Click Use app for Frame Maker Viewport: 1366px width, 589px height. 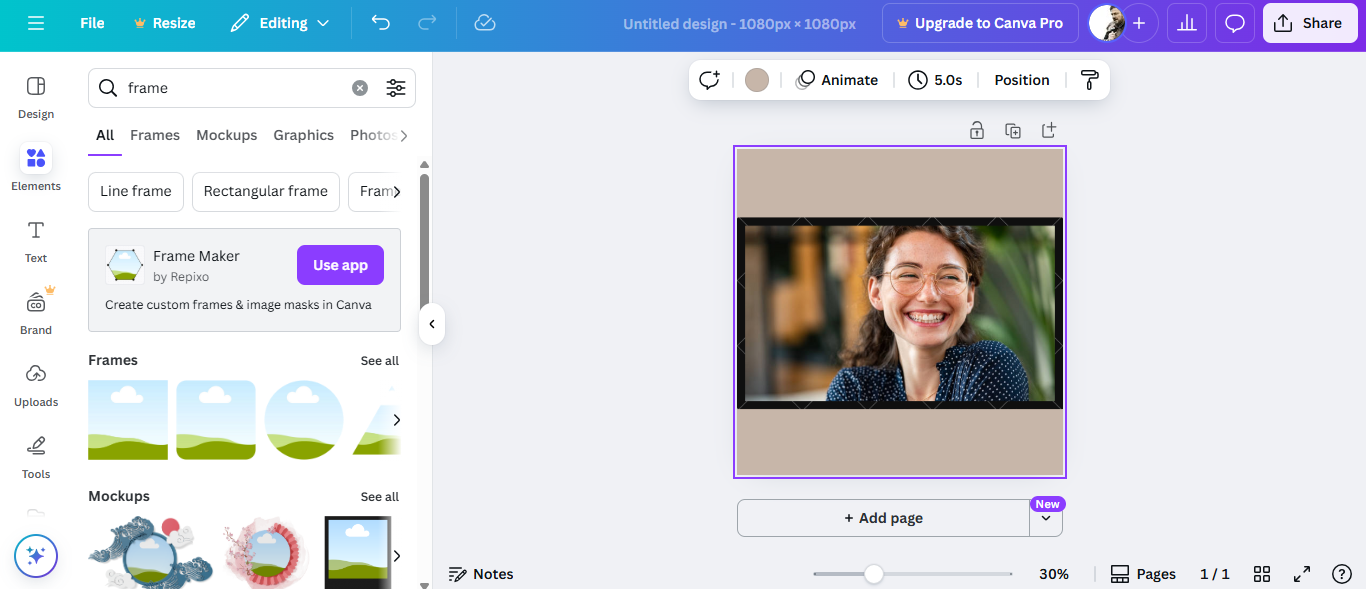click(x=340, y=264)
